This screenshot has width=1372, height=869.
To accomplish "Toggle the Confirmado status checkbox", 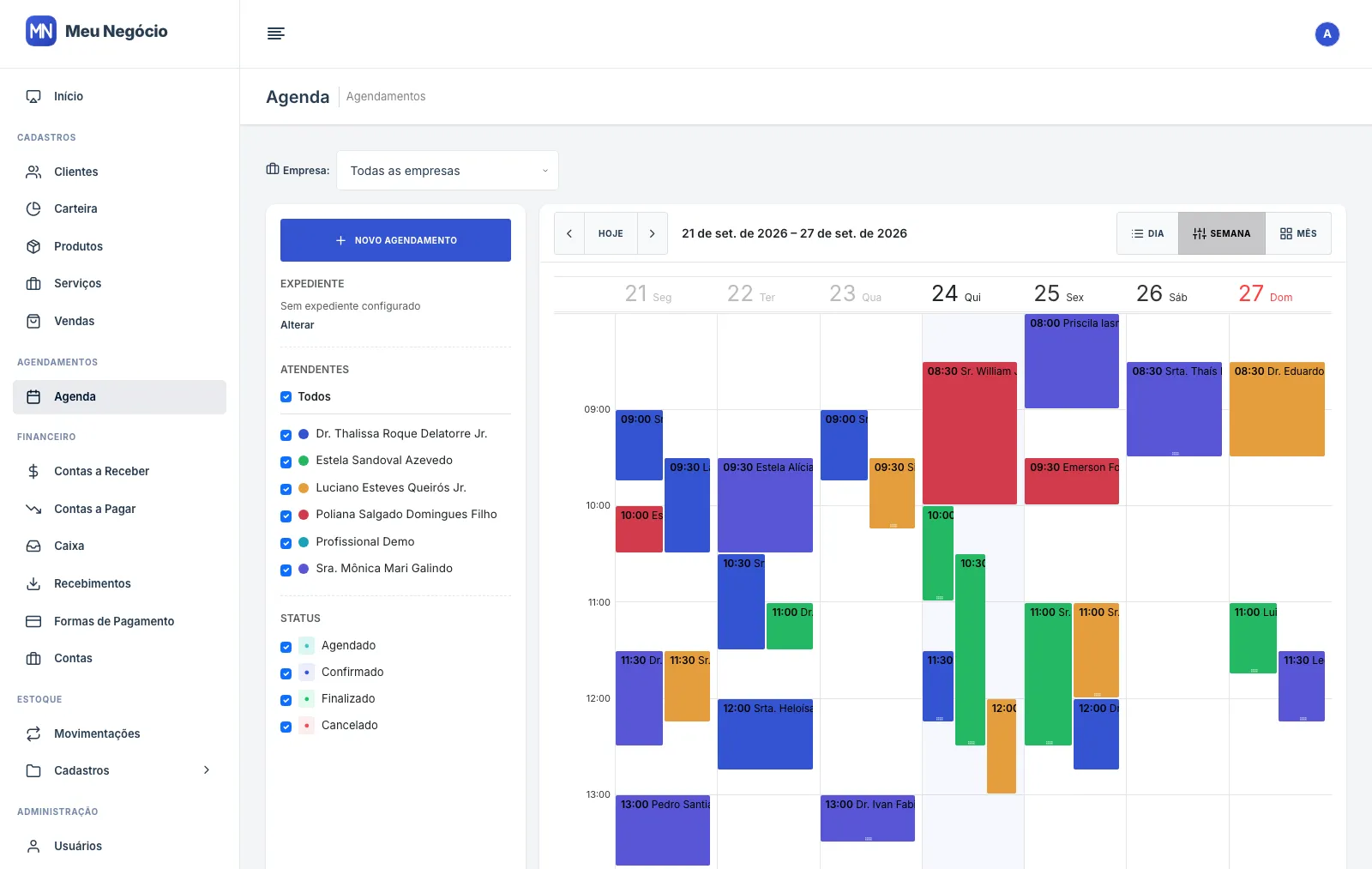I will (x=286, y=673).
